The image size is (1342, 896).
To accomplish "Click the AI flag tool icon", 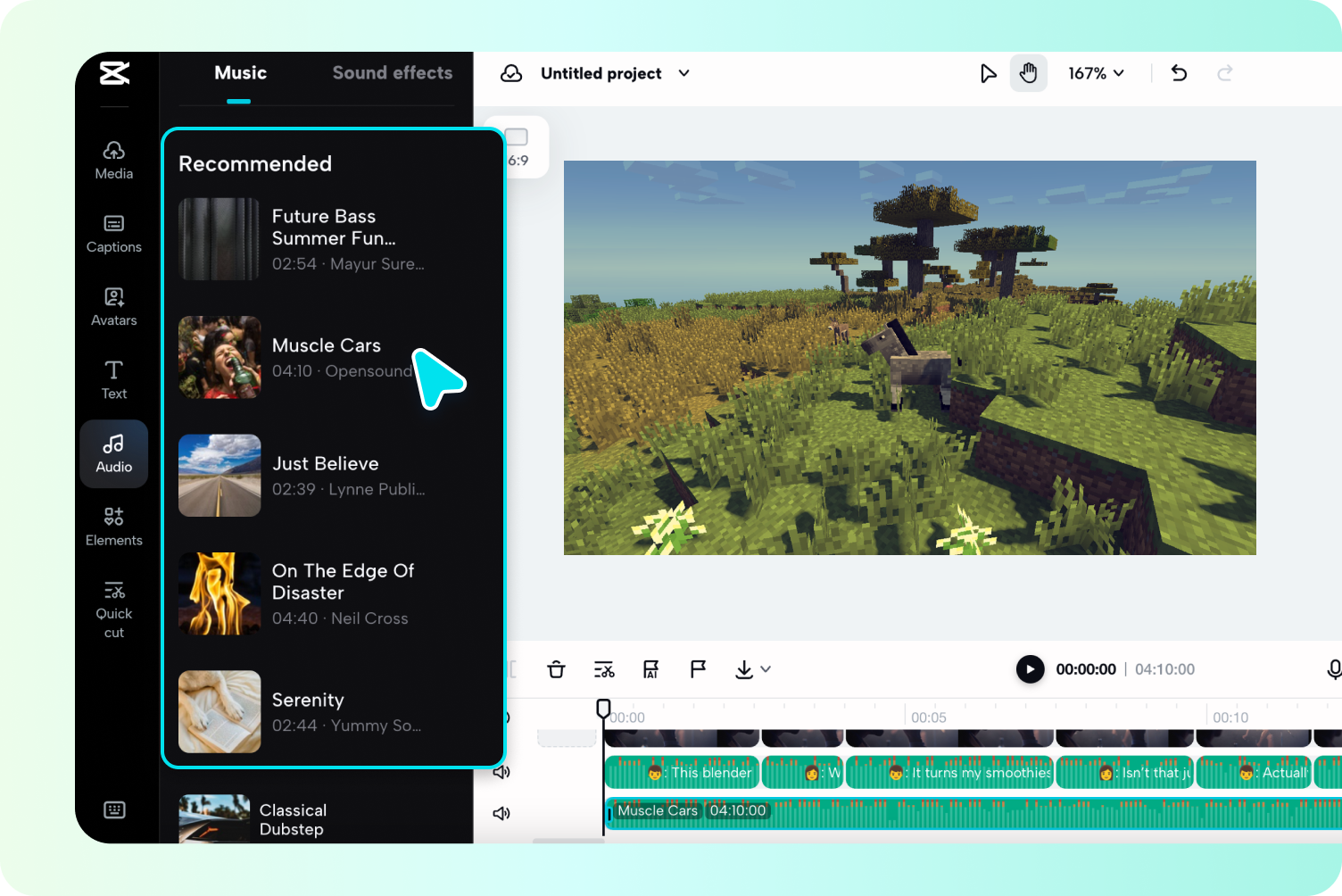I will (x=651, y=669).
